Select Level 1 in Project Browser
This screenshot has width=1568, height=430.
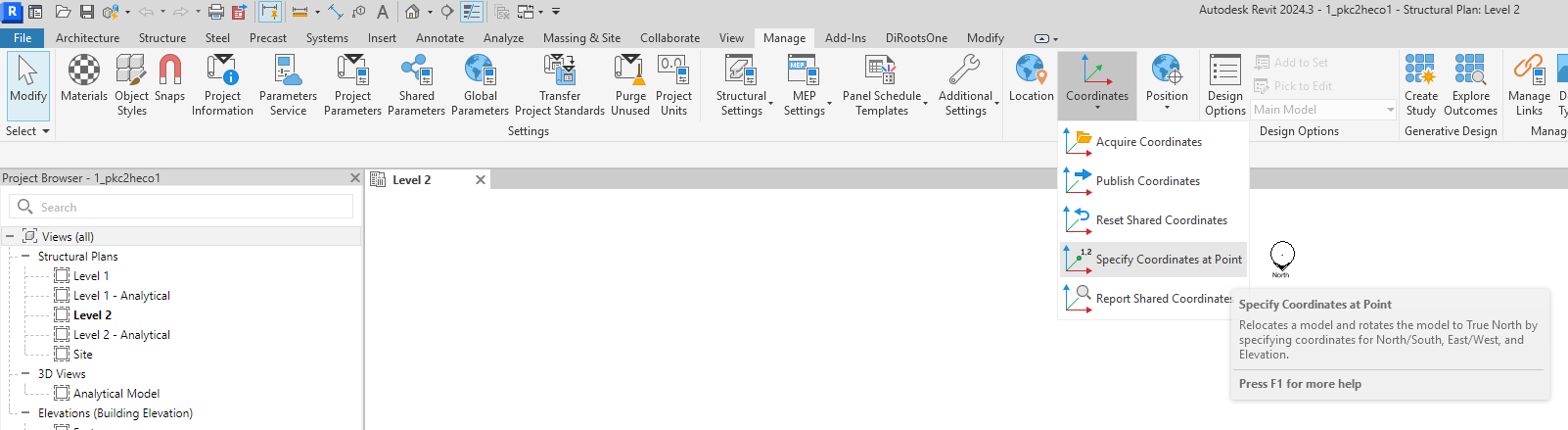(x=91, y=275)
